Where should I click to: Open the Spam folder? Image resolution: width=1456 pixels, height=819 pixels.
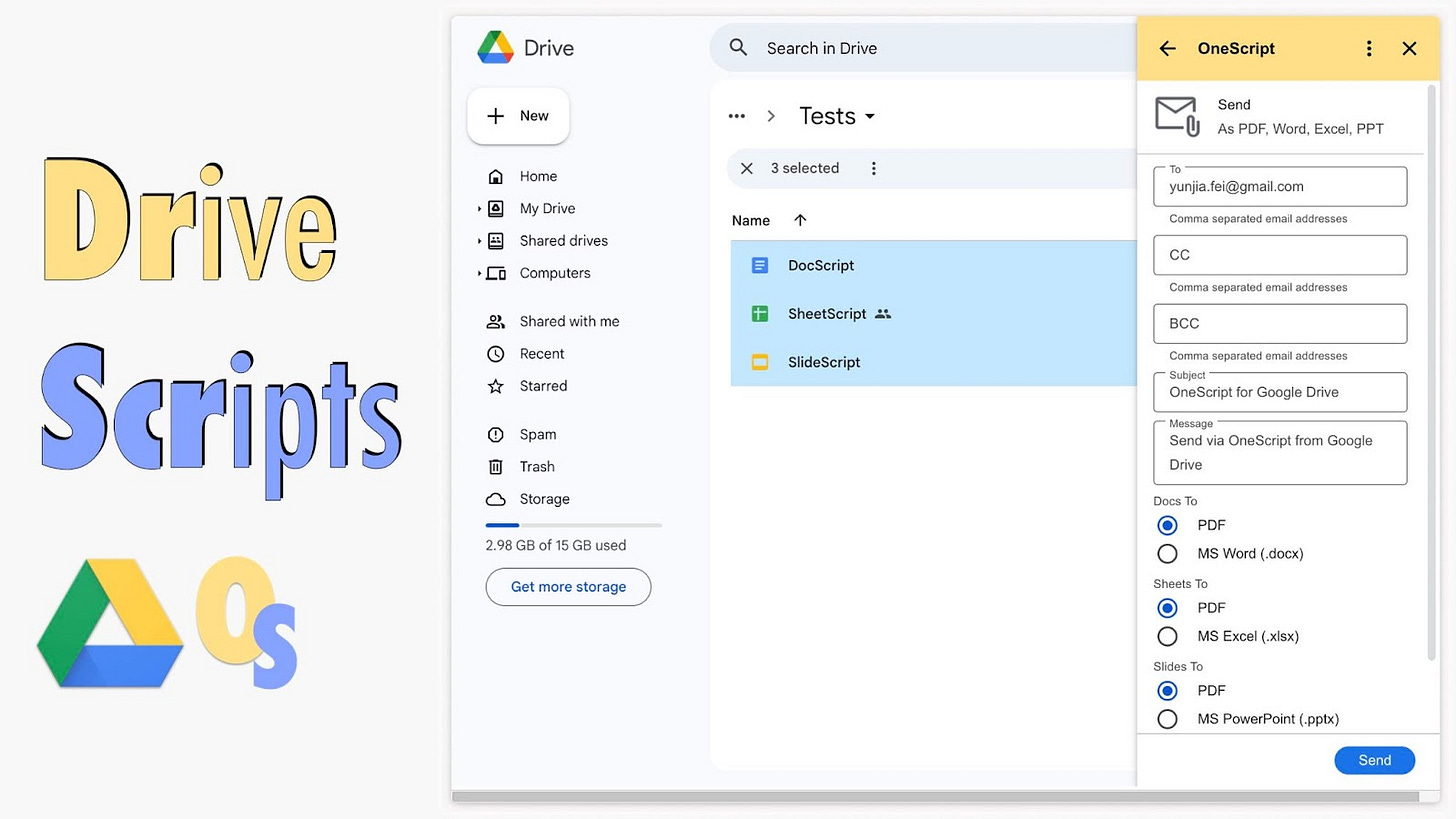pos(538,434)
